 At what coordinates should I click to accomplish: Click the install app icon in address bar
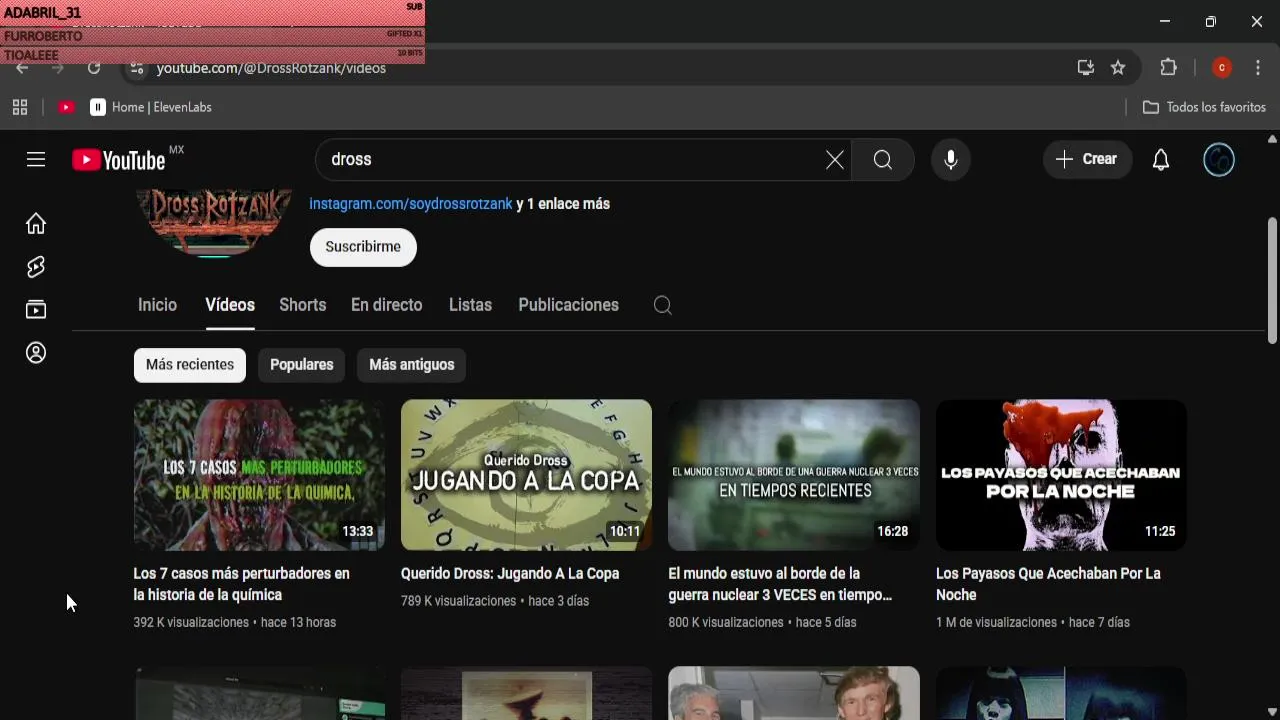click(x=1085, y=68)
